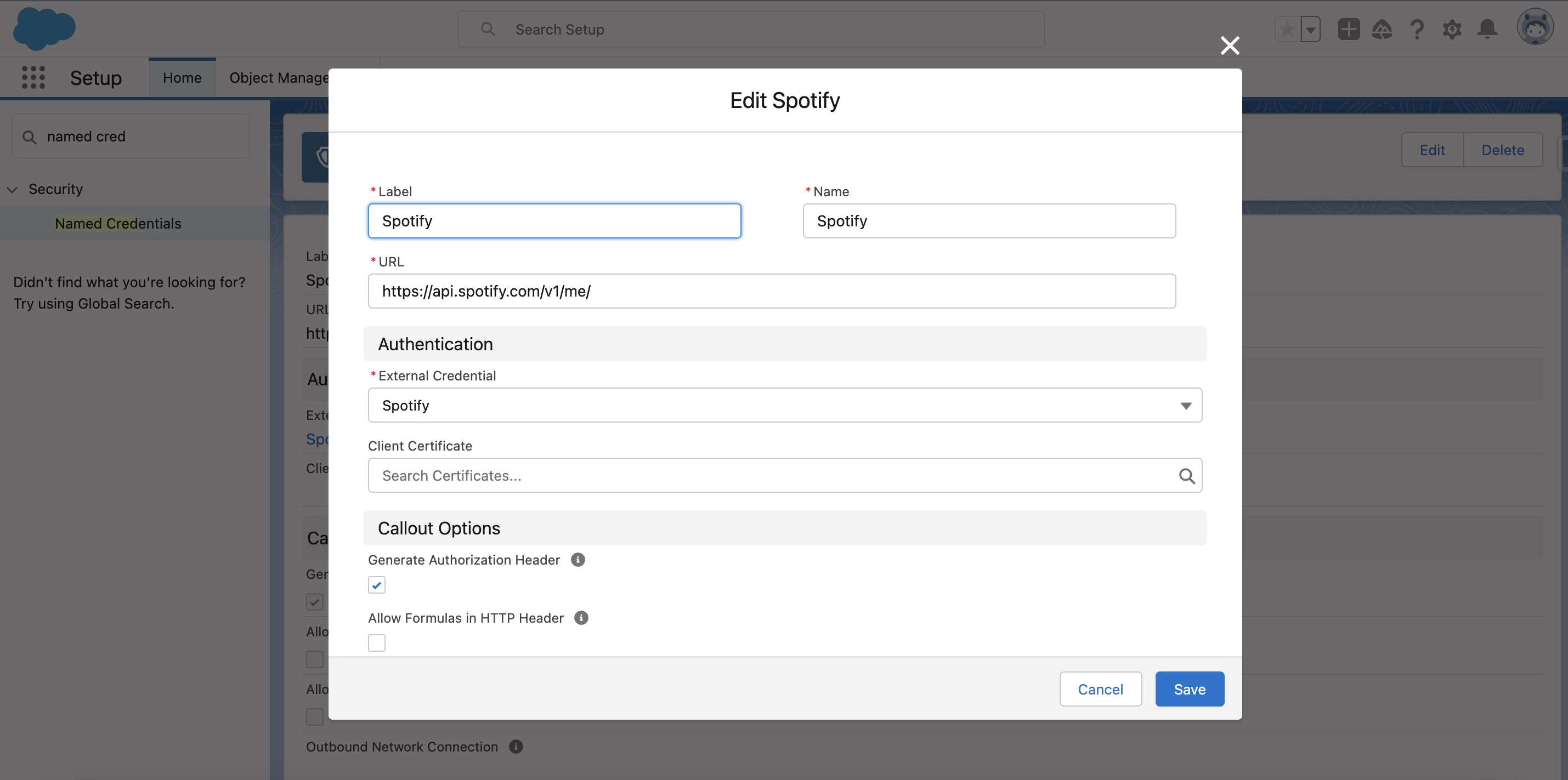This screenshot has width=1568, height=780.
Task: Open the favorites list dropdown arrow
Action: pyautogui.click(x=1311, y=29)
